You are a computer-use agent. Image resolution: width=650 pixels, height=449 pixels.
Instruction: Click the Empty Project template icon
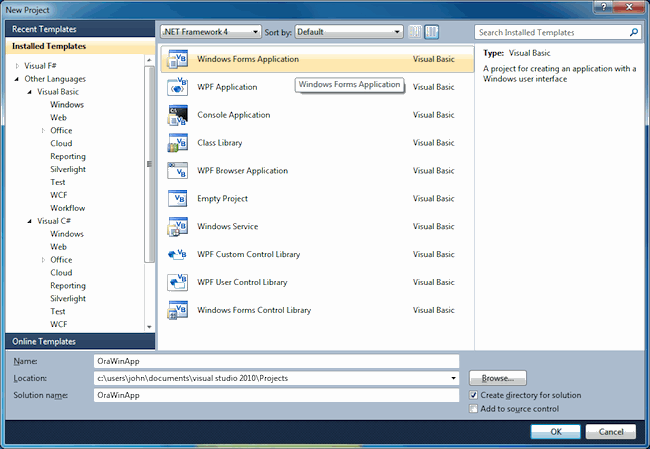click(x=177, y=198)
